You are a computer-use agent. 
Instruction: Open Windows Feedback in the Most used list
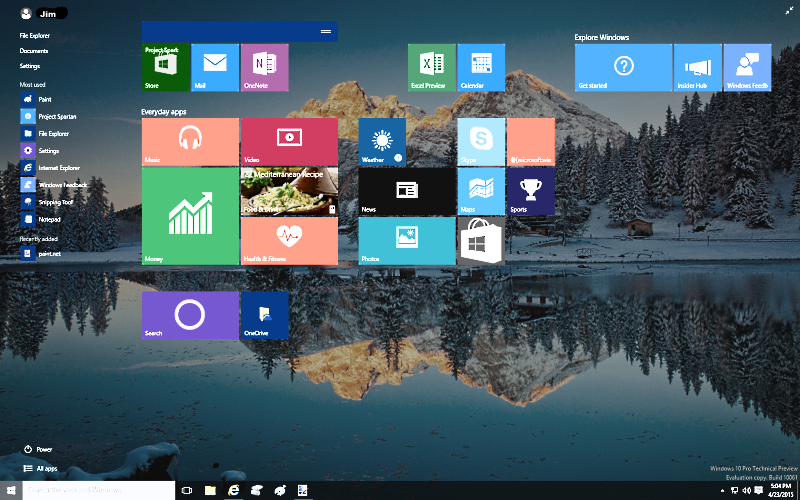click(x=54, y=185)
